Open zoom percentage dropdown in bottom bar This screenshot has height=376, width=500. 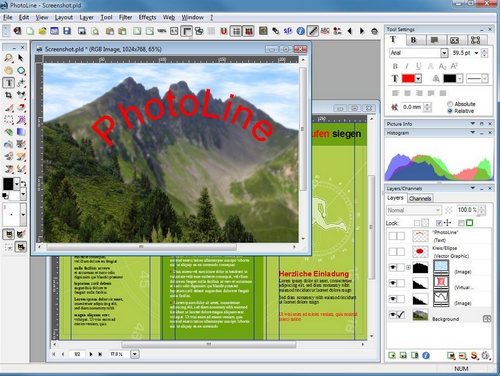[135, 354]
